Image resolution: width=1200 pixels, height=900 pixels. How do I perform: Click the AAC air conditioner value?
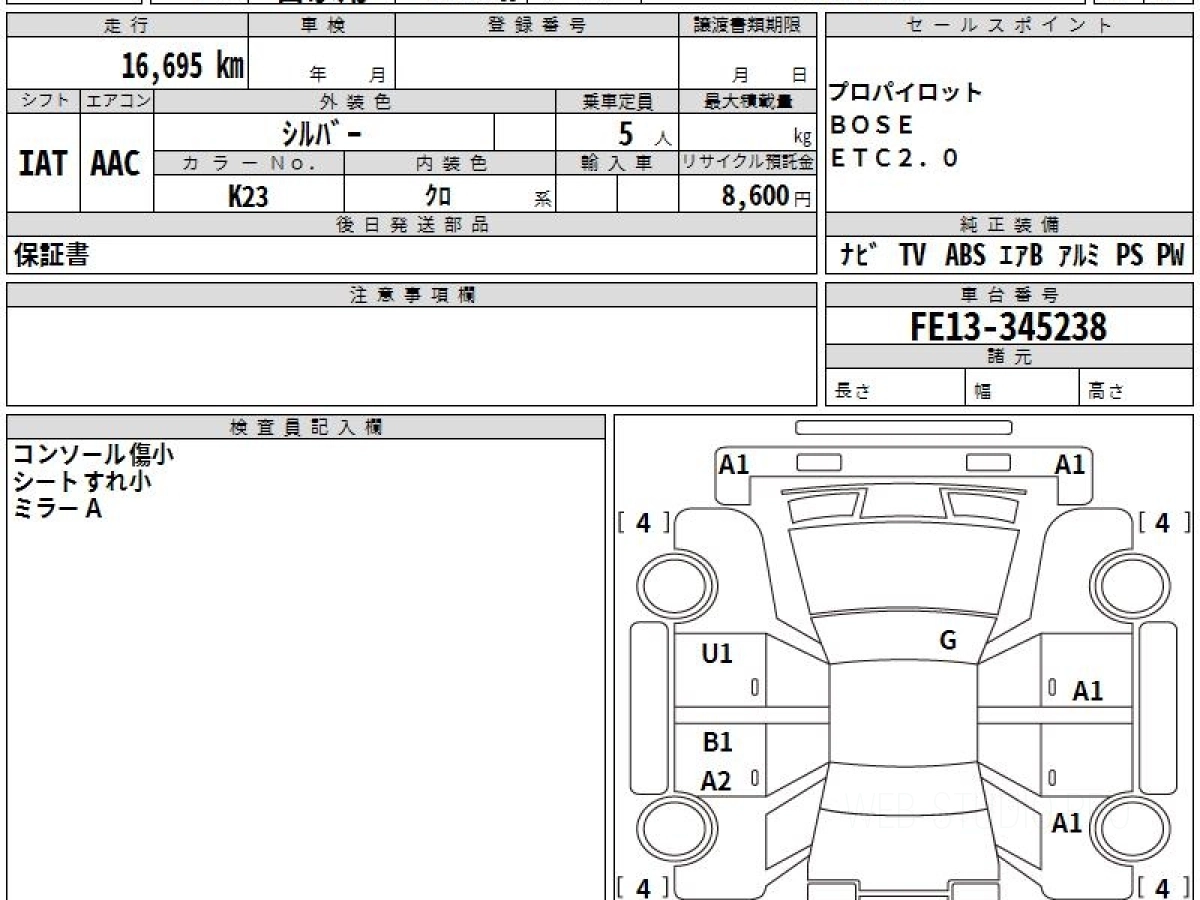coord(116,164)
